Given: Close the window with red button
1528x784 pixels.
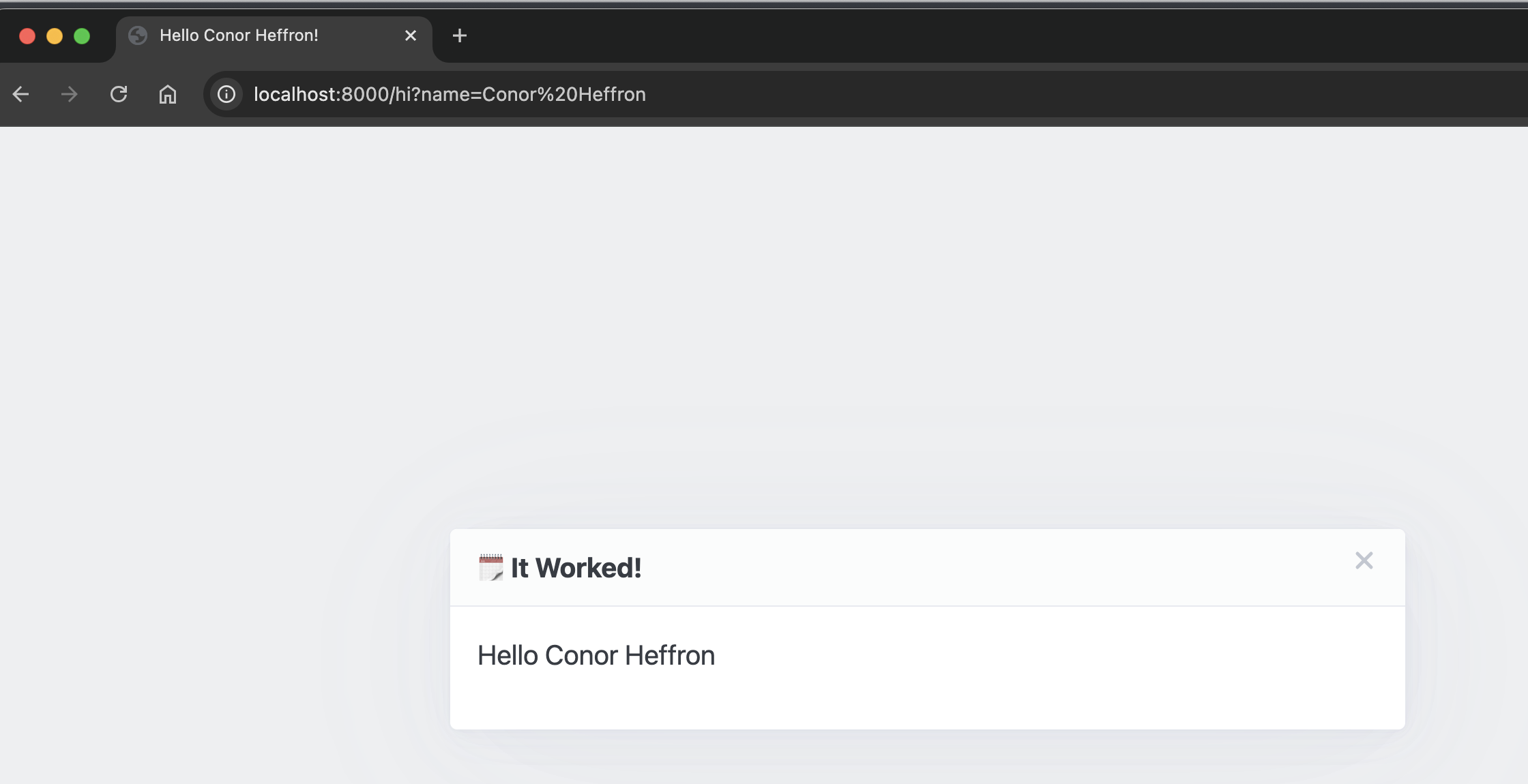Looking at the screenshot, I should tap(27, 36).
